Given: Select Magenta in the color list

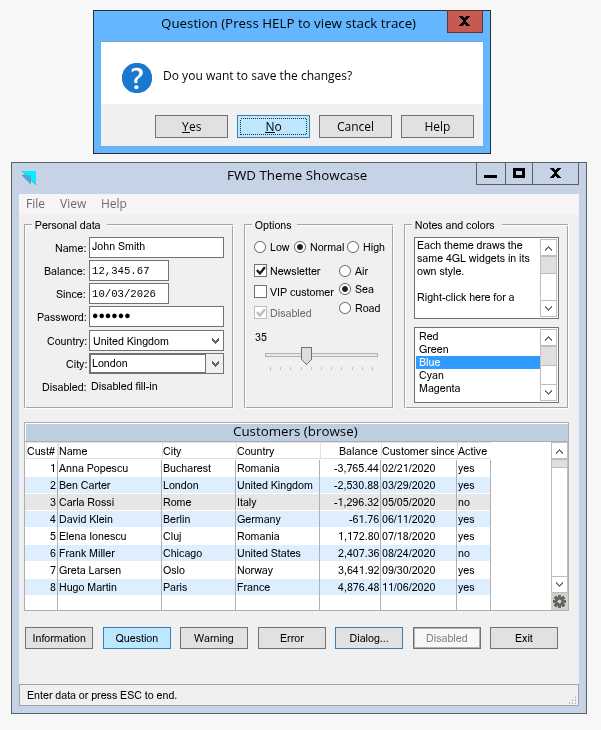Looking at the screenshot, I should click(x=478, y=388).
